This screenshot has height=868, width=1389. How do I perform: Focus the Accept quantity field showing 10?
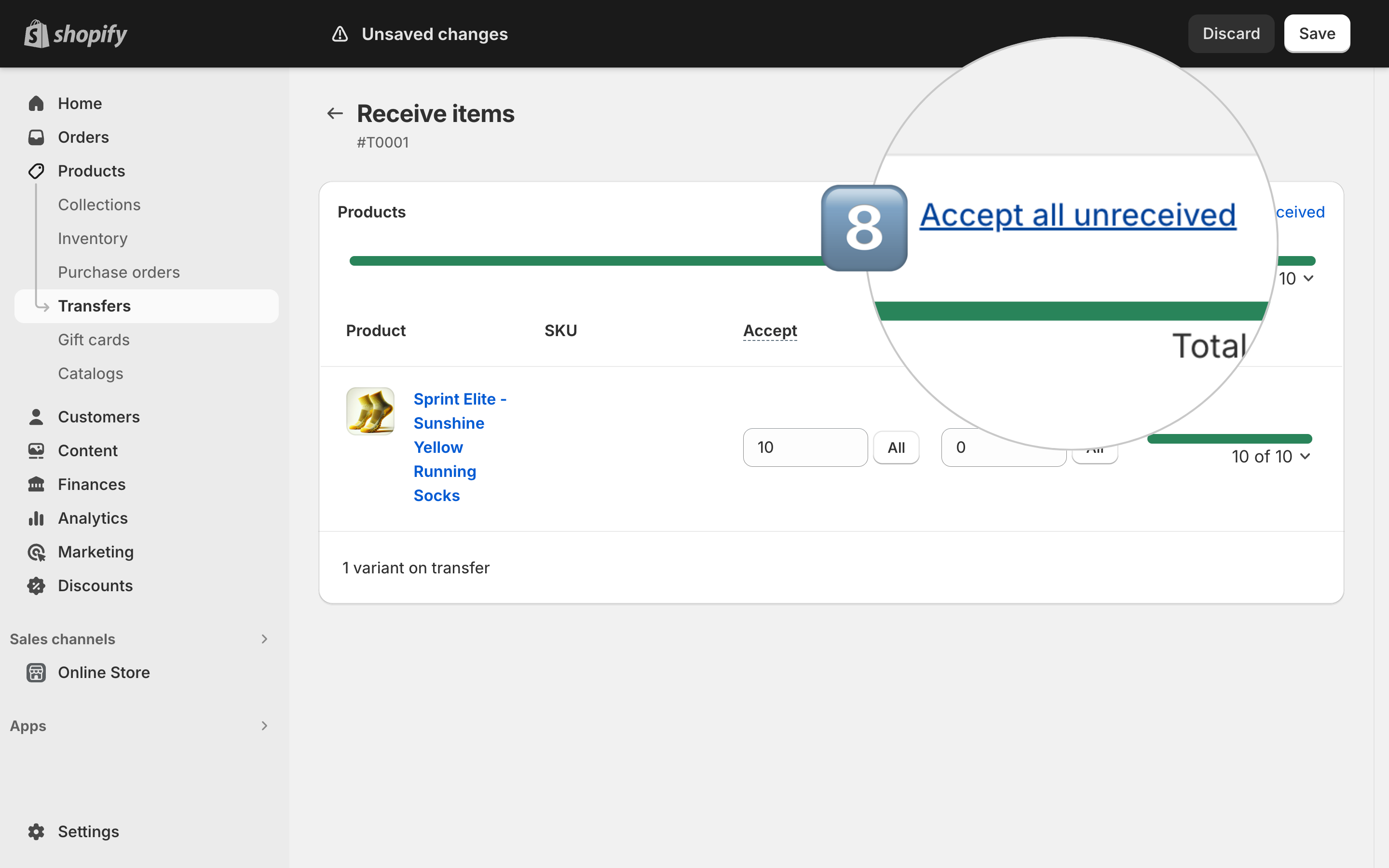tap(804, 447)
